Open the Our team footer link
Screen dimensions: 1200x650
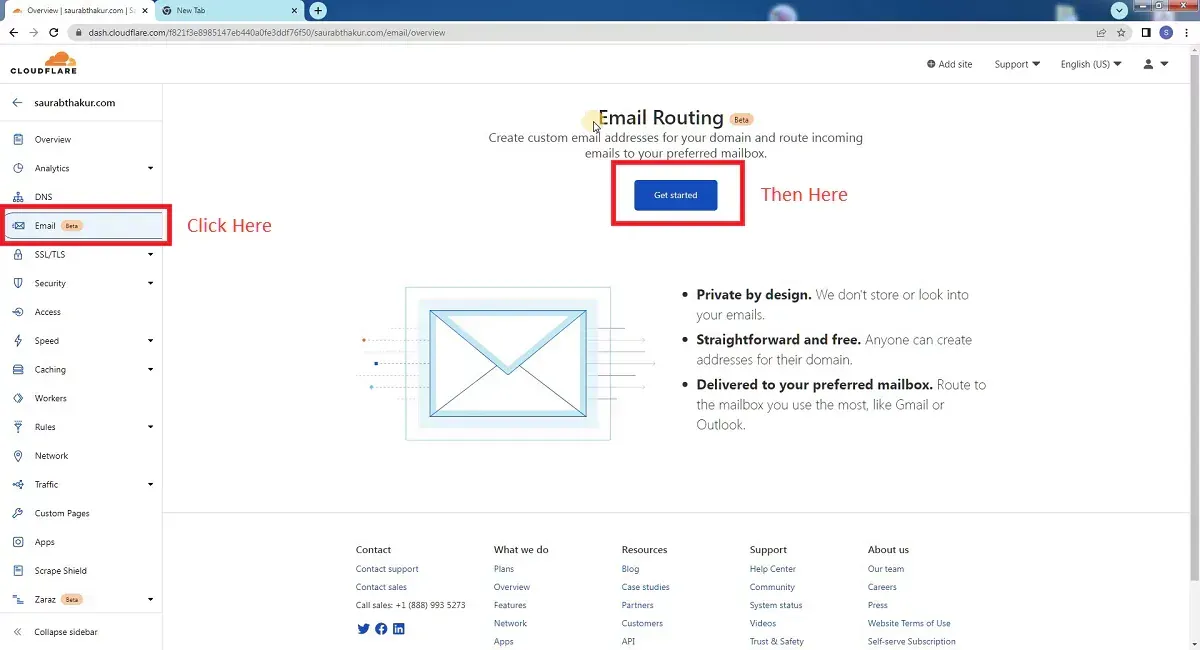click(x=886, y=569)
